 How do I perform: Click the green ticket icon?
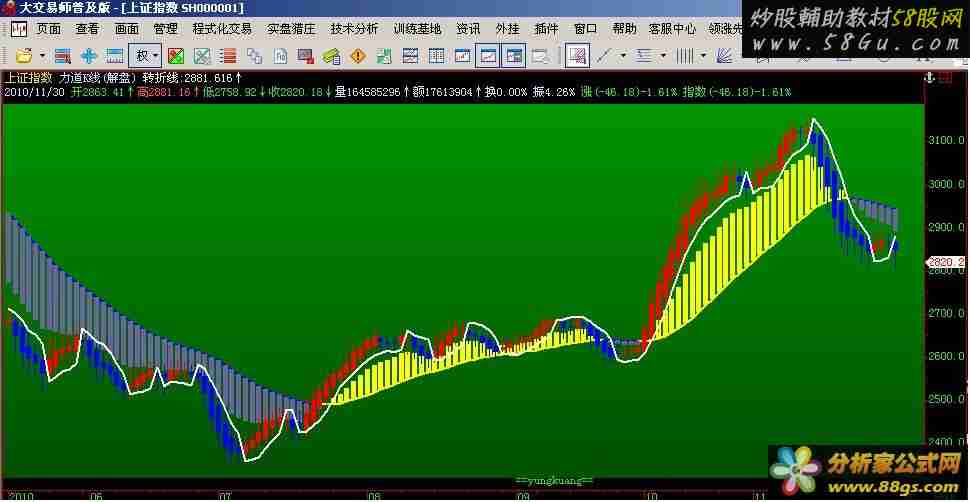pos(332,56)
